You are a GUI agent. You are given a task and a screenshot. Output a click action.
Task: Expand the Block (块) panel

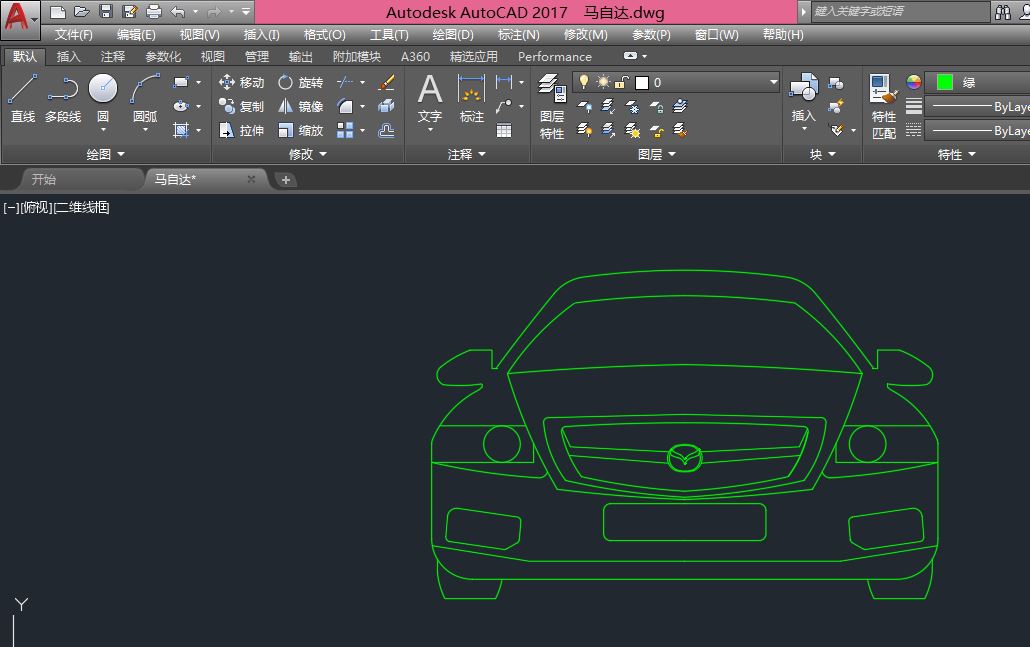(822, 154)
